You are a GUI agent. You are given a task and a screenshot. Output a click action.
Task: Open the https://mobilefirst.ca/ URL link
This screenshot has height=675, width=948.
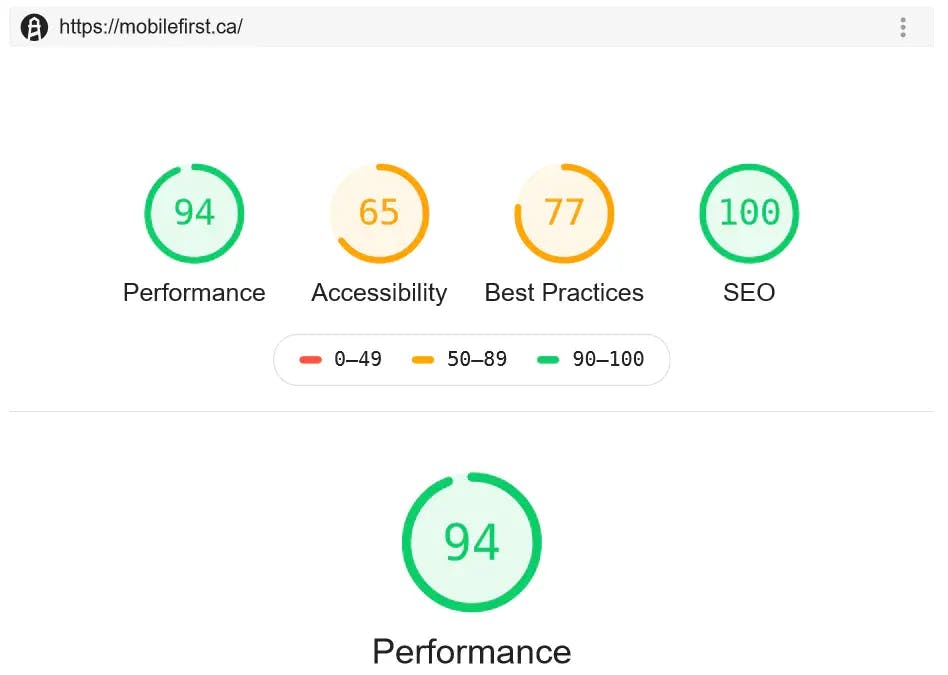(x=150, y=27)
